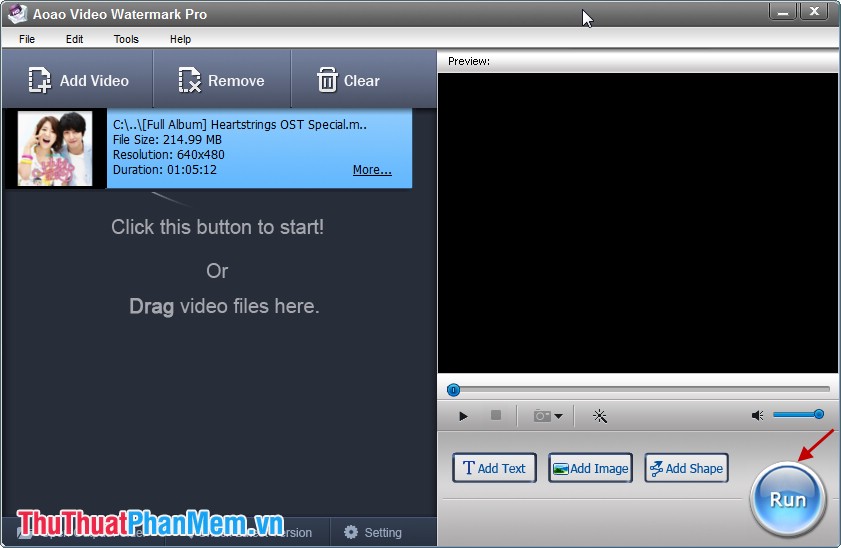This screenshot has width=841, height=548.
Task: Clear the video list
Action: [x=349, y=80]
